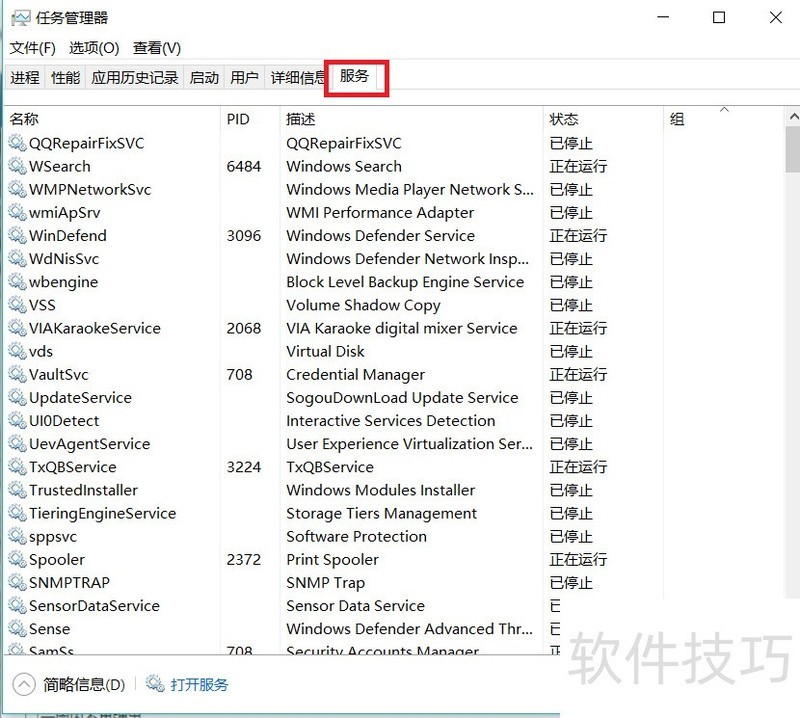
Task: Click the gear icon beside UI0Detect
Action: (17, 420)
